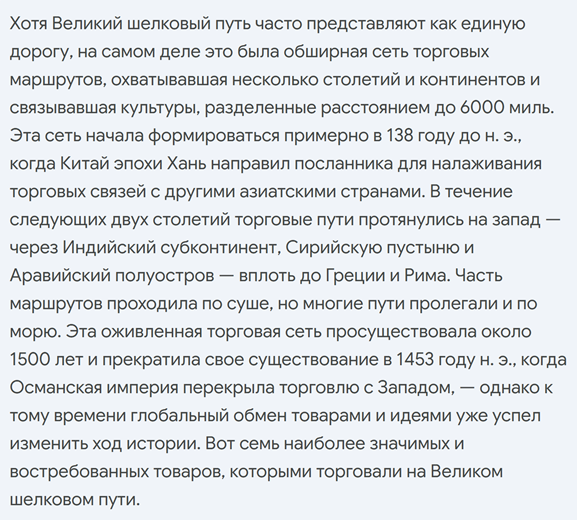Click the word "Западом"
The image size is (577, 520).
pos(416,388)
